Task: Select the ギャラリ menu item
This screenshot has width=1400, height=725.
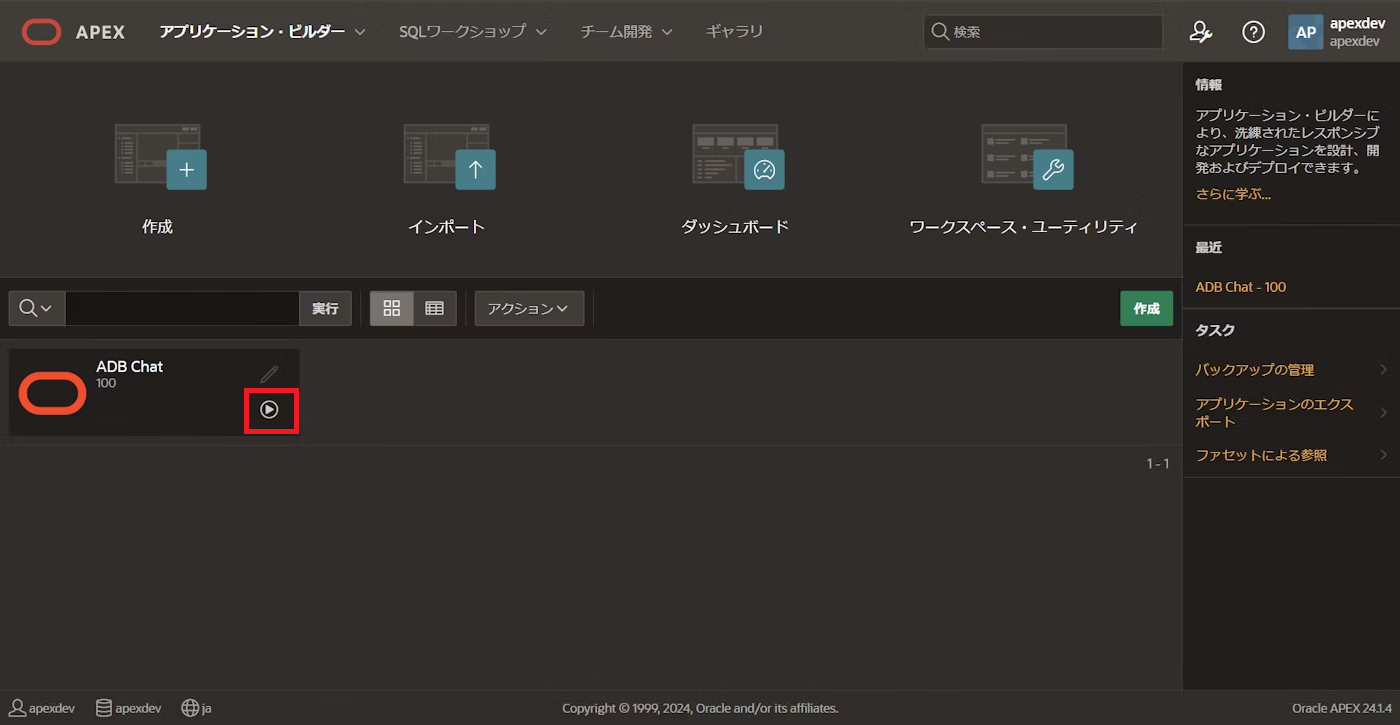Action: point(734,31)
